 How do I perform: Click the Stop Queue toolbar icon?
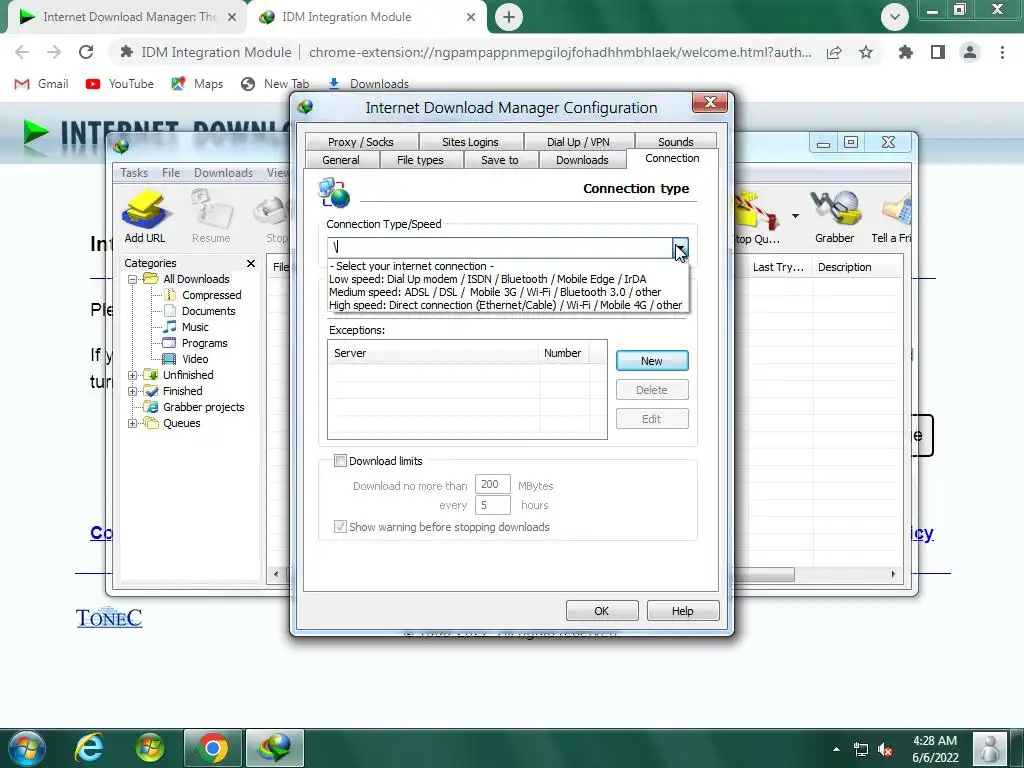758,217
